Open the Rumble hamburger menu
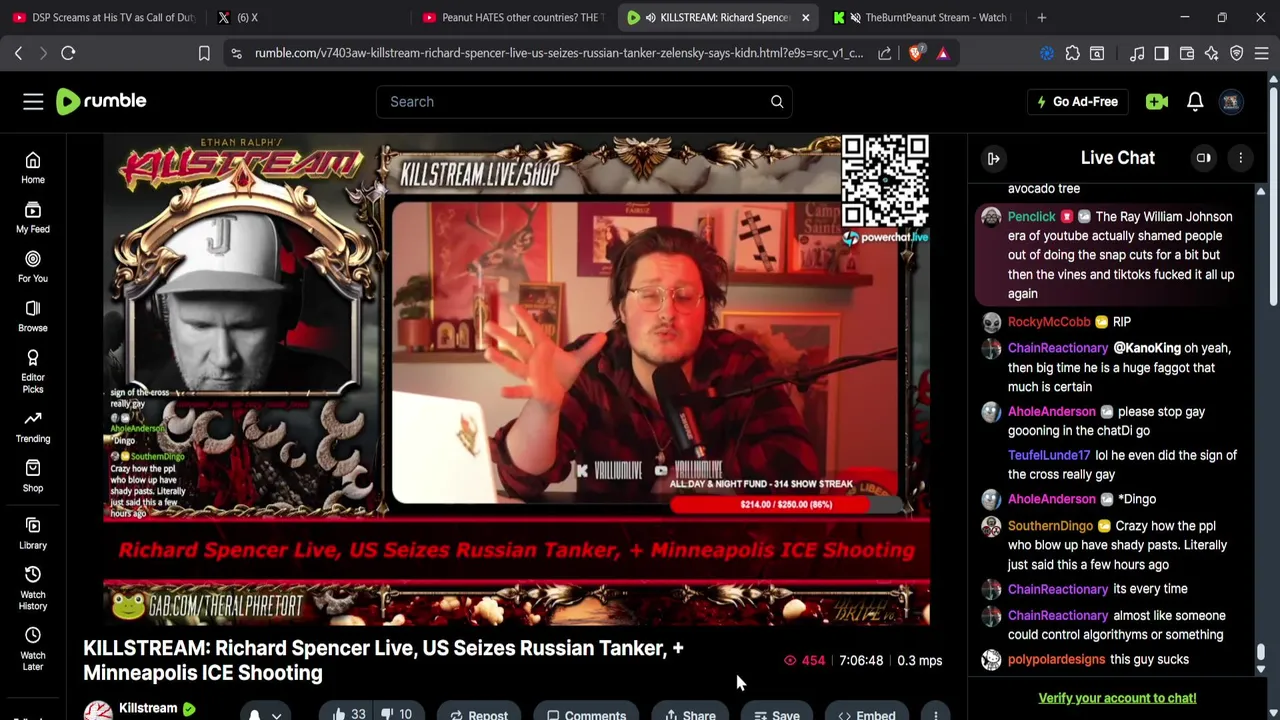The image size is (1280, 720). point(33,101)
